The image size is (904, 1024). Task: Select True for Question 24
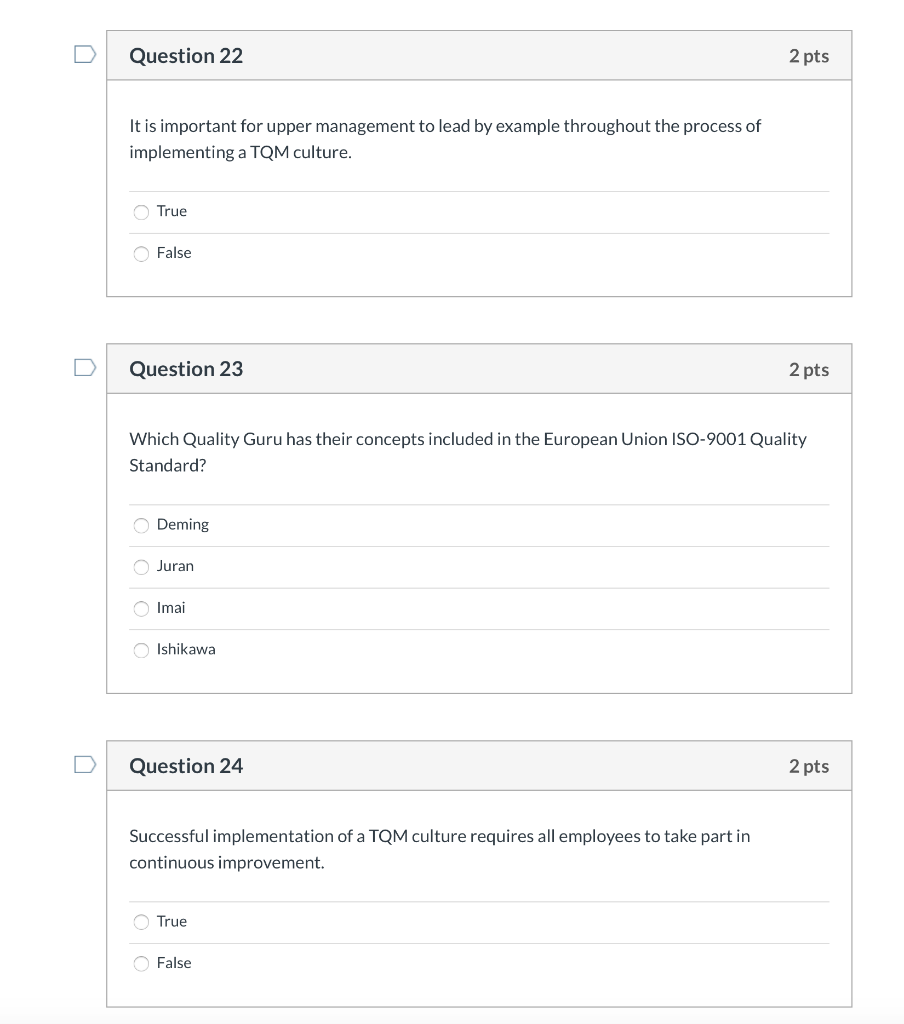tap(141, 921)
